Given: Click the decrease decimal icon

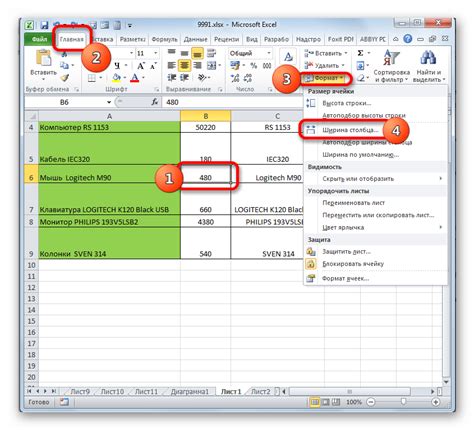Looking at the screenshot, I should pos(248,78).
